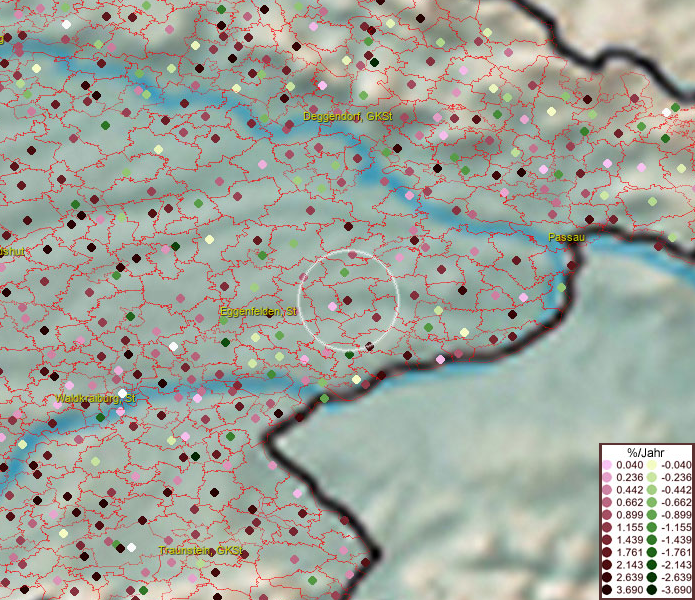Click the 3.690 darkest maroon swatch

(607, 590)
